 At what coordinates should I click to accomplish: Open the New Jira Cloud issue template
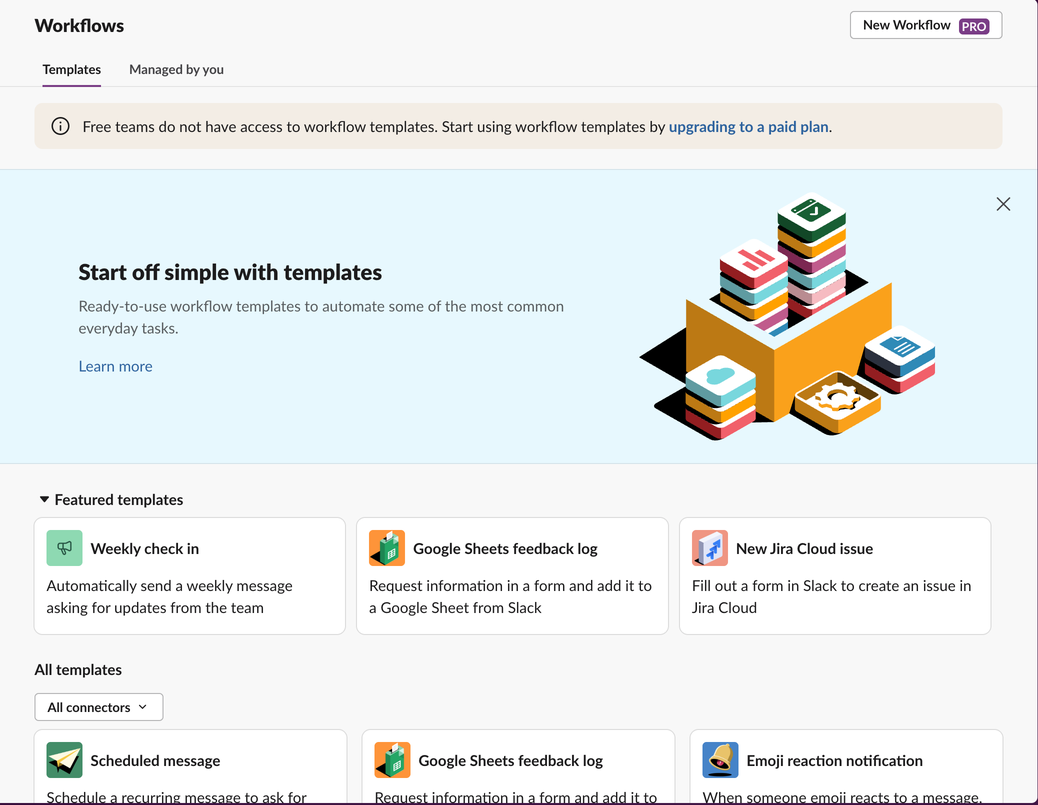coord(835,576)
